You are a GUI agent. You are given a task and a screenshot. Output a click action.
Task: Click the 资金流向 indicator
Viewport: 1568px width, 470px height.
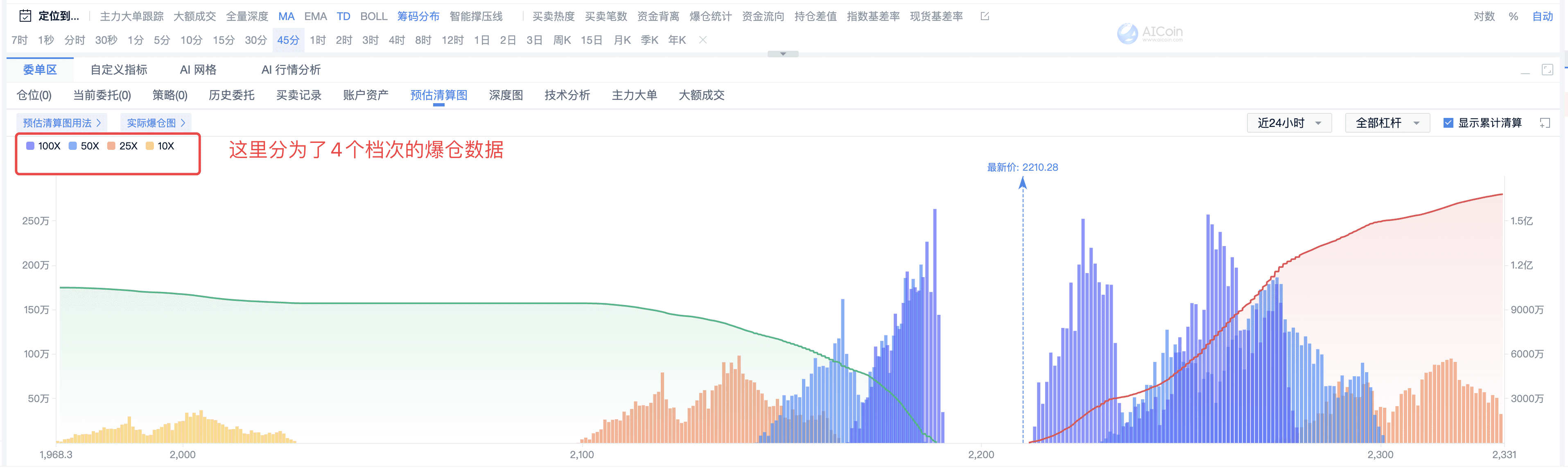click(x=763, y=16)
